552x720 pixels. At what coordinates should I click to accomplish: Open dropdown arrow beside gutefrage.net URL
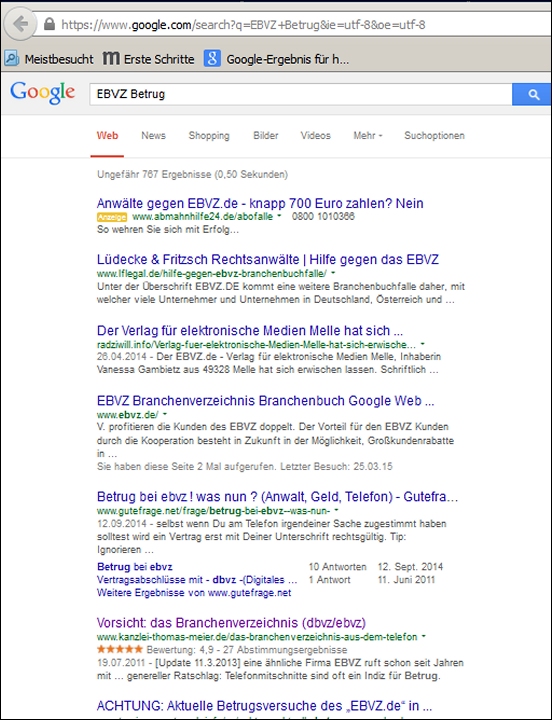pyautogui.click(x=337, y=510)
